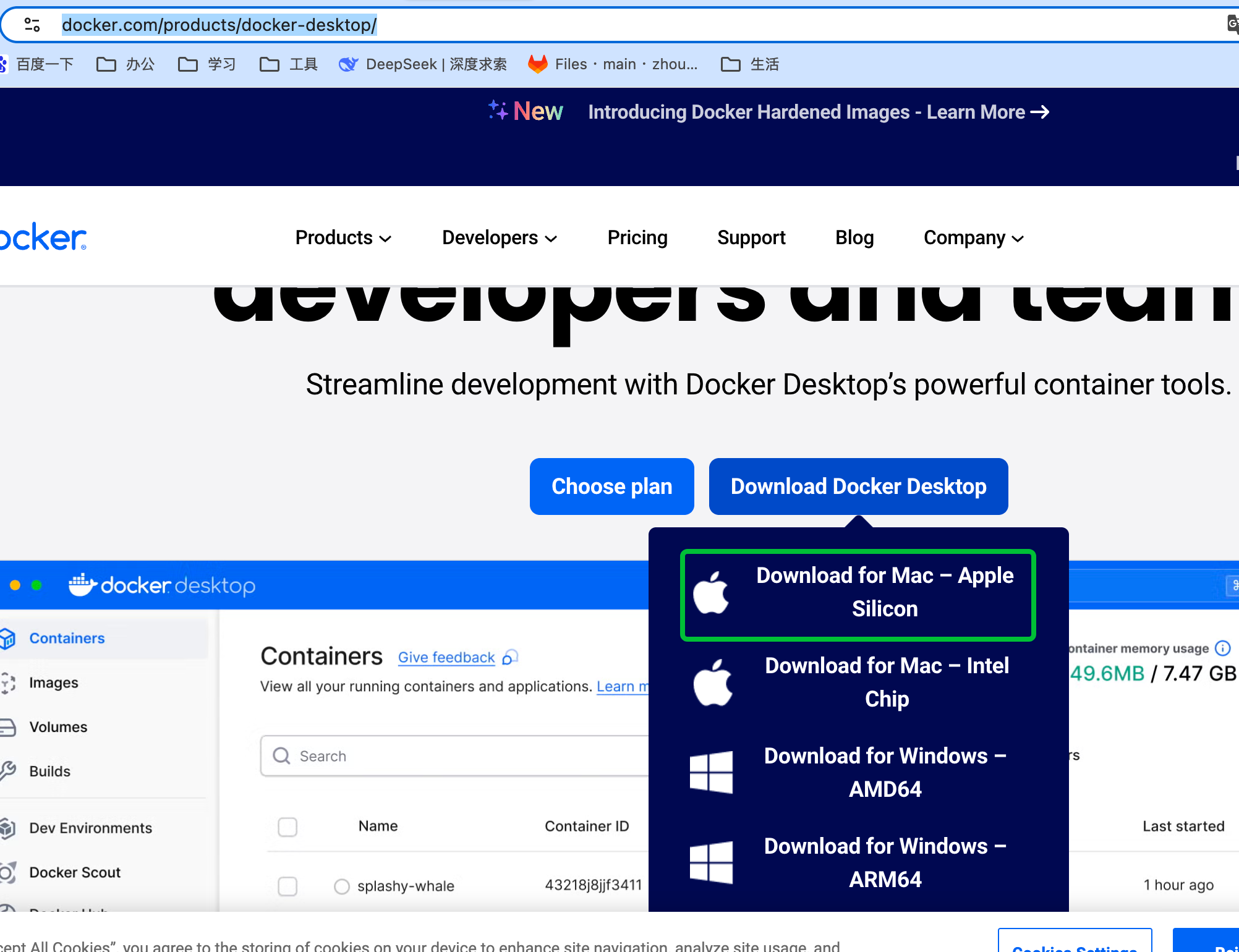The height and width of the screenshot is (952, 1239).
Task: Click the feedback icon next to Give feedback
Action: tap(510, 657)
